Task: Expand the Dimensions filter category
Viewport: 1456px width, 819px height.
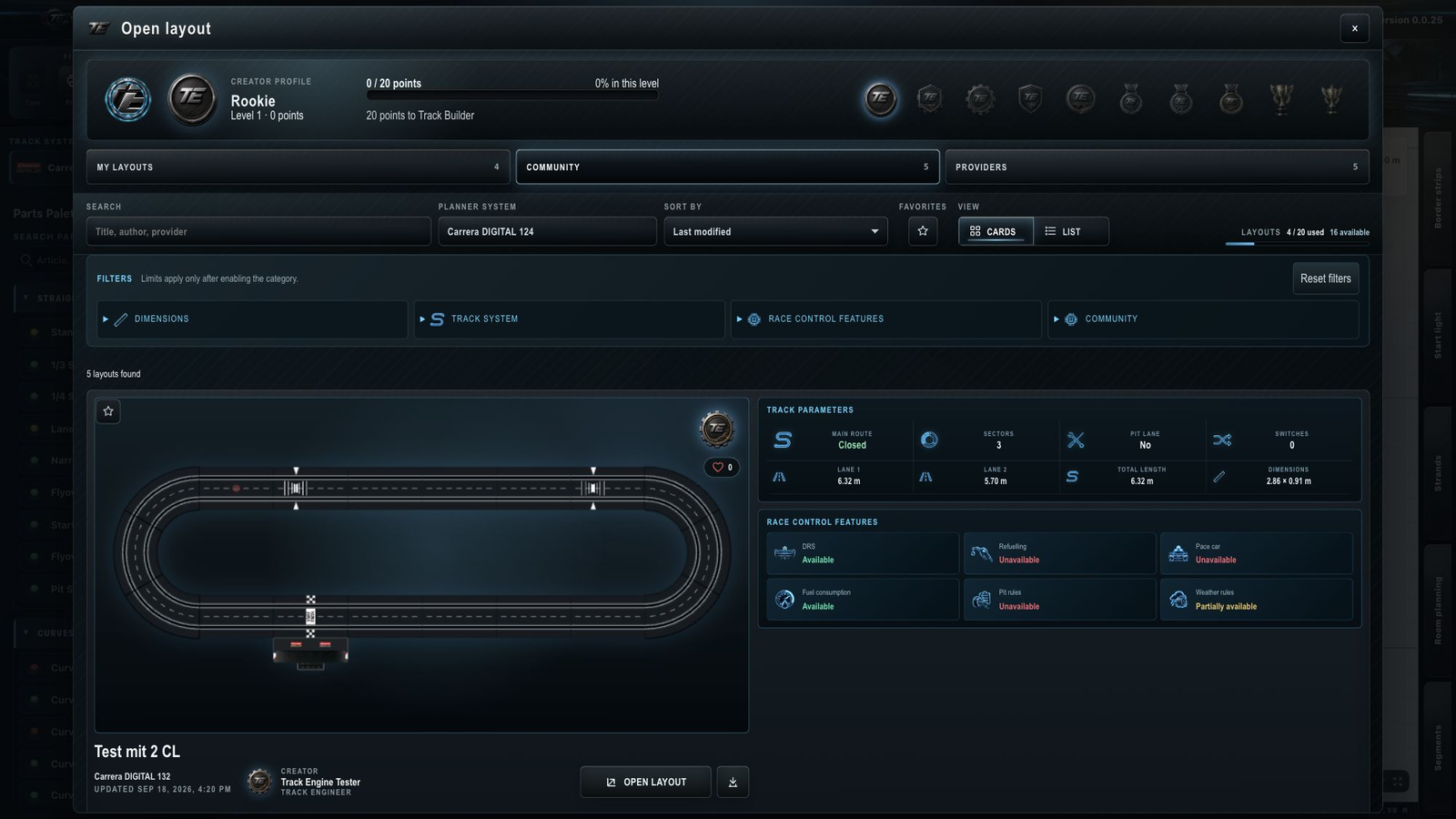Action: pos(252,319)
